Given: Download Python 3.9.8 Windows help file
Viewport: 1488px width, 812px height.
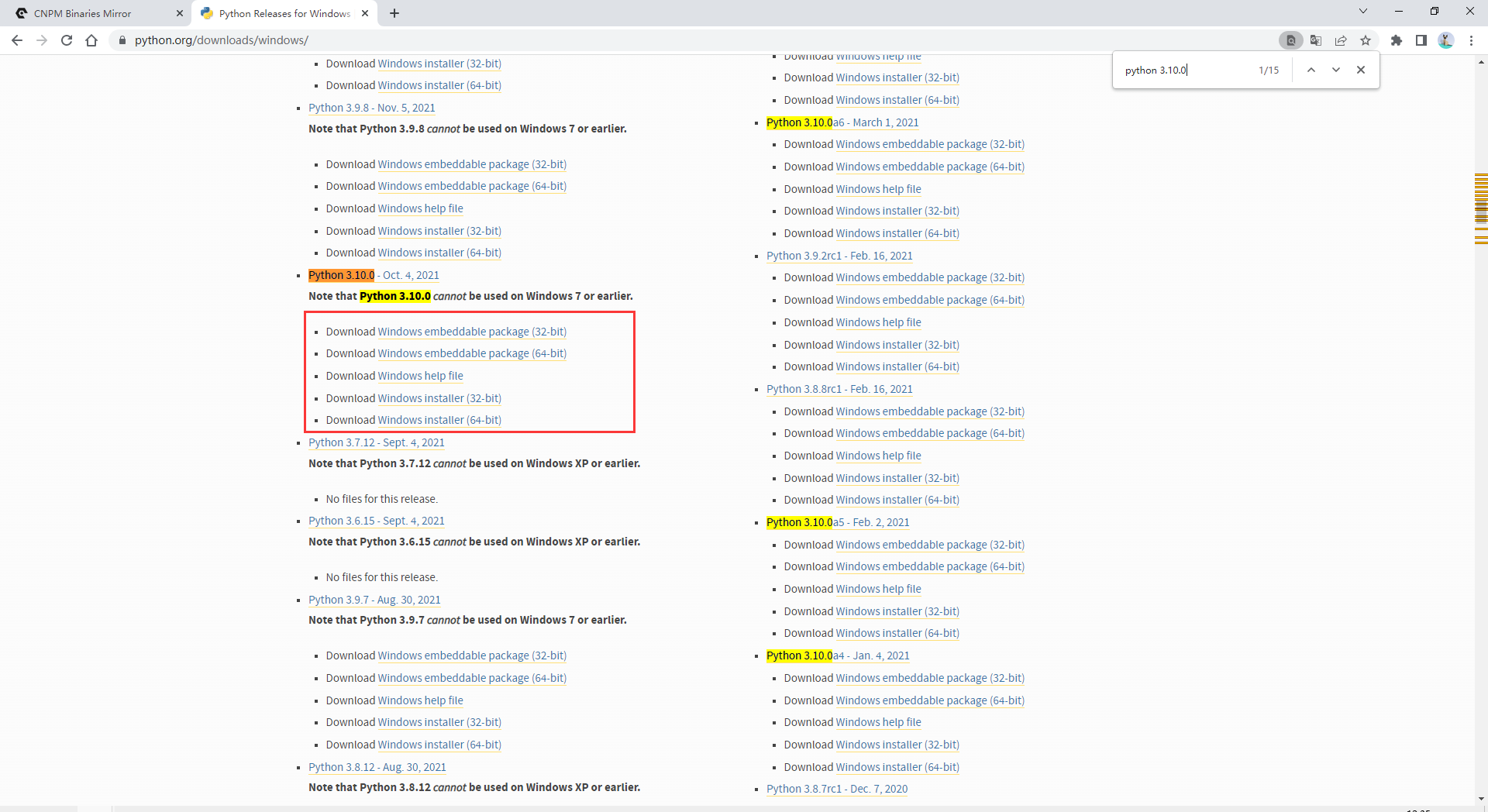Looking at the screenshot, I should tap(420, 208).
